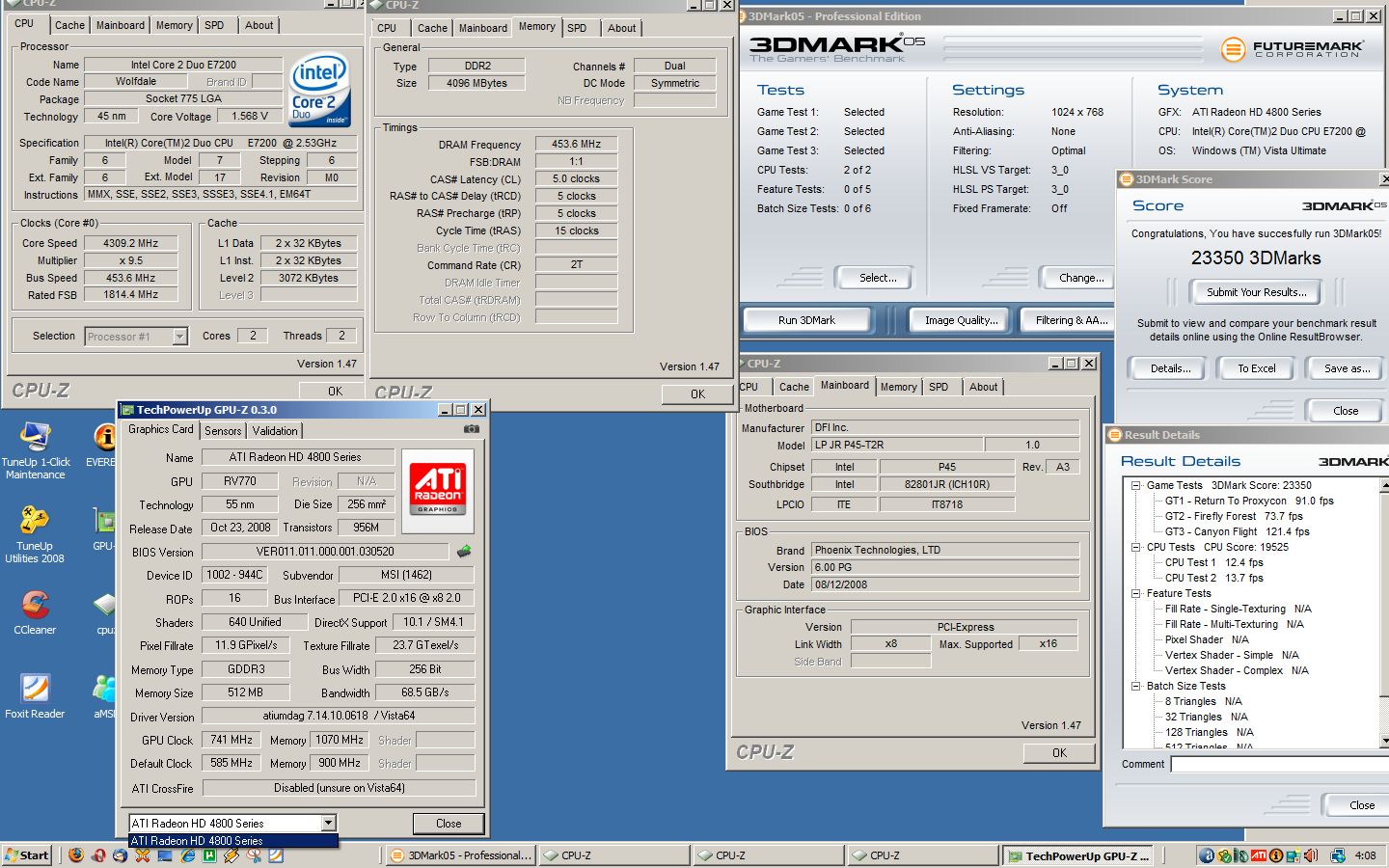Screen dimensions: 1389x868
Task: Switch to the Sensors tab in GPU-Z
Action: pyautogui.click(x=223, y=431)
